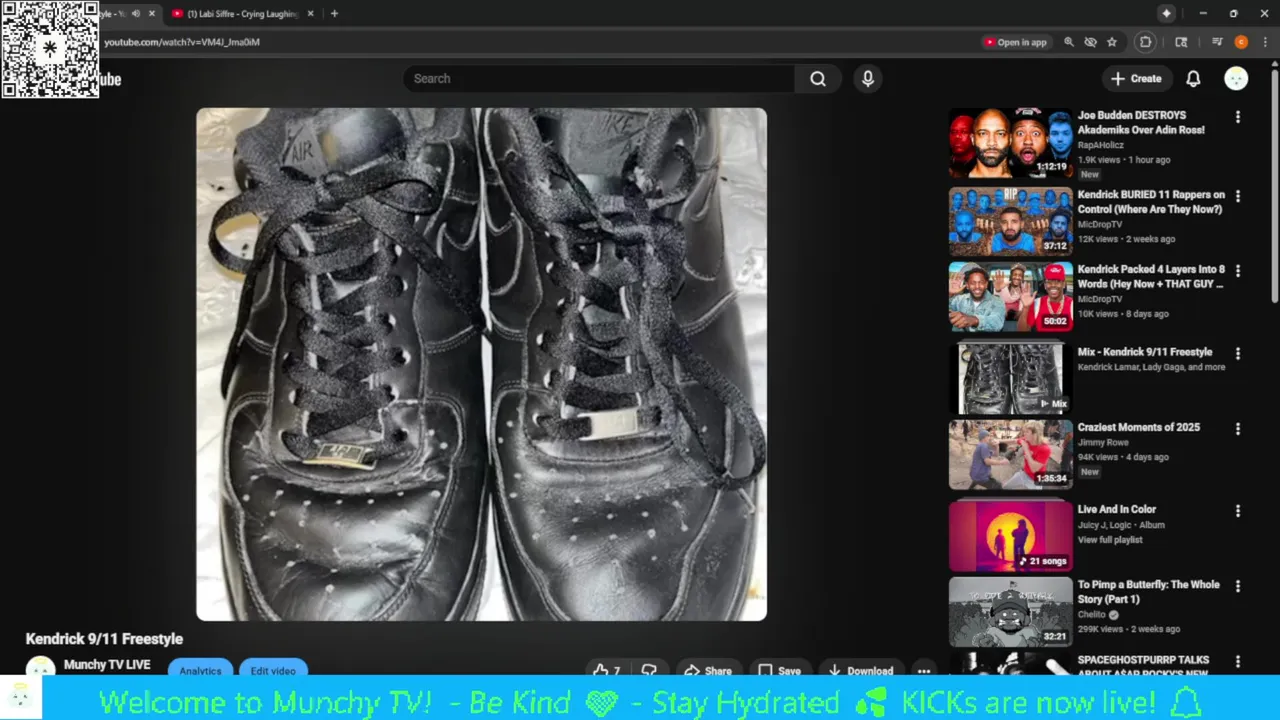Click the zoom magnifier icon in address bar

(x=1069, y=42)
